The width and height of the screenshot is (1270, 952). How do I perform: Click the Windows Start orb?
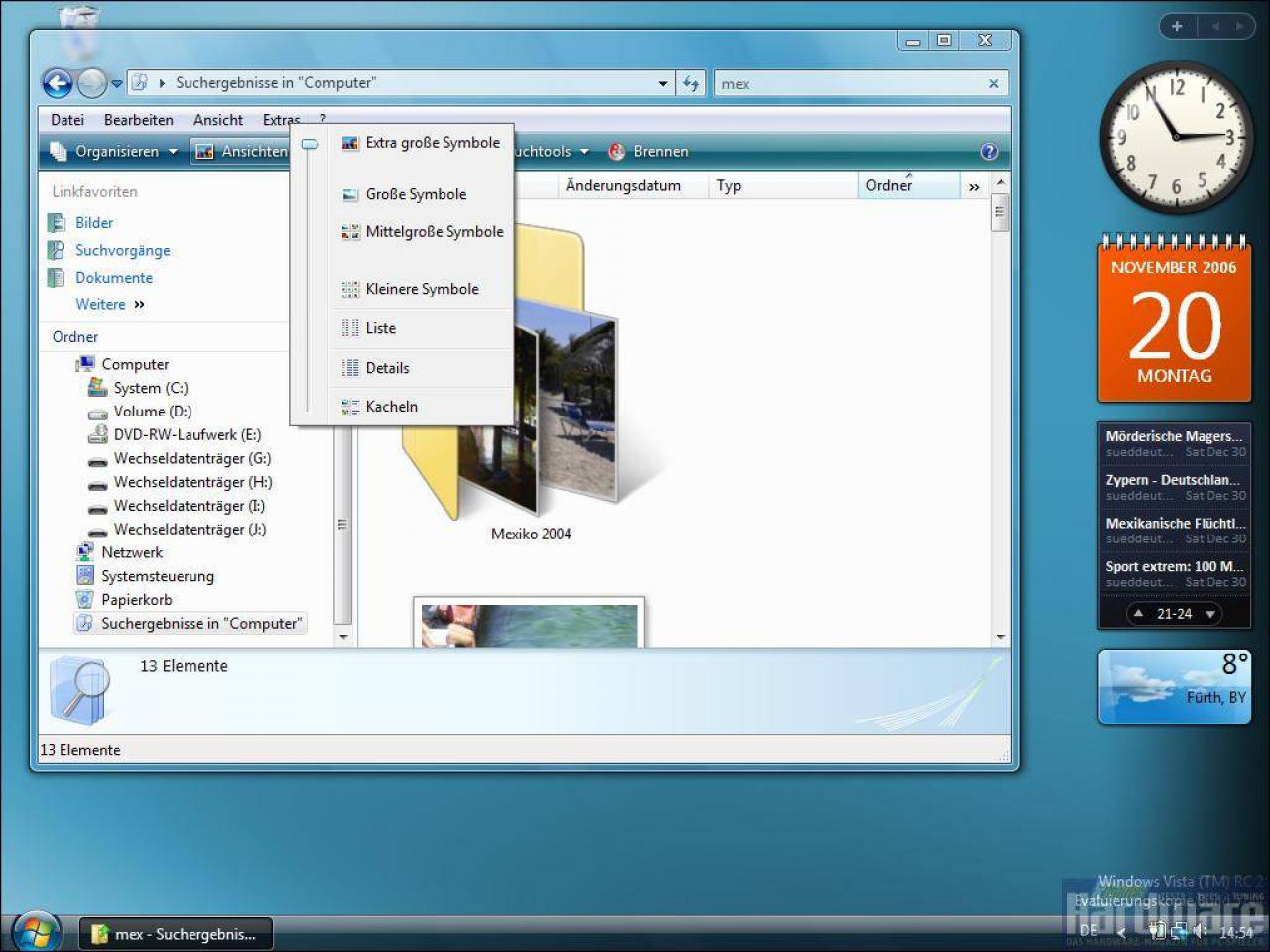(37, 932)
